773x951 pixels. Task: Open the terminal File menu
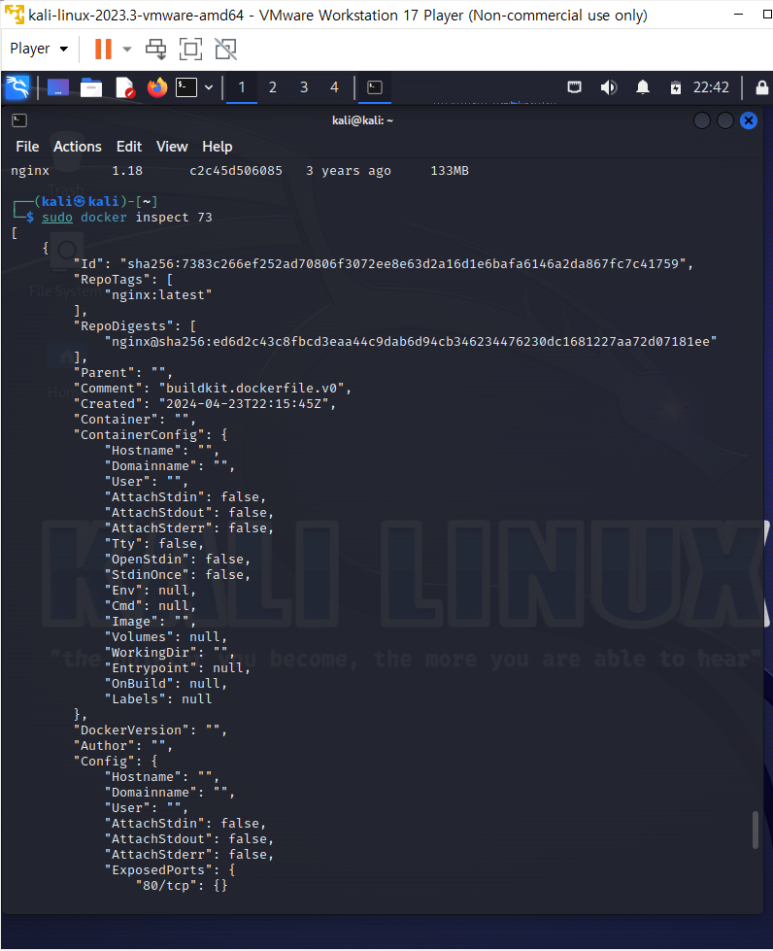[27, 147]
